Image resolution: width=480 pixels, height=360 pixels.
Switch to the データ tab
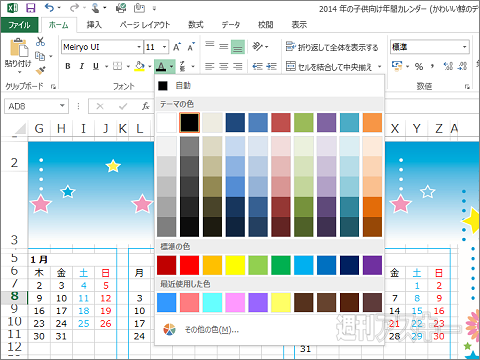pyautogui.click(x=231, y=25)
